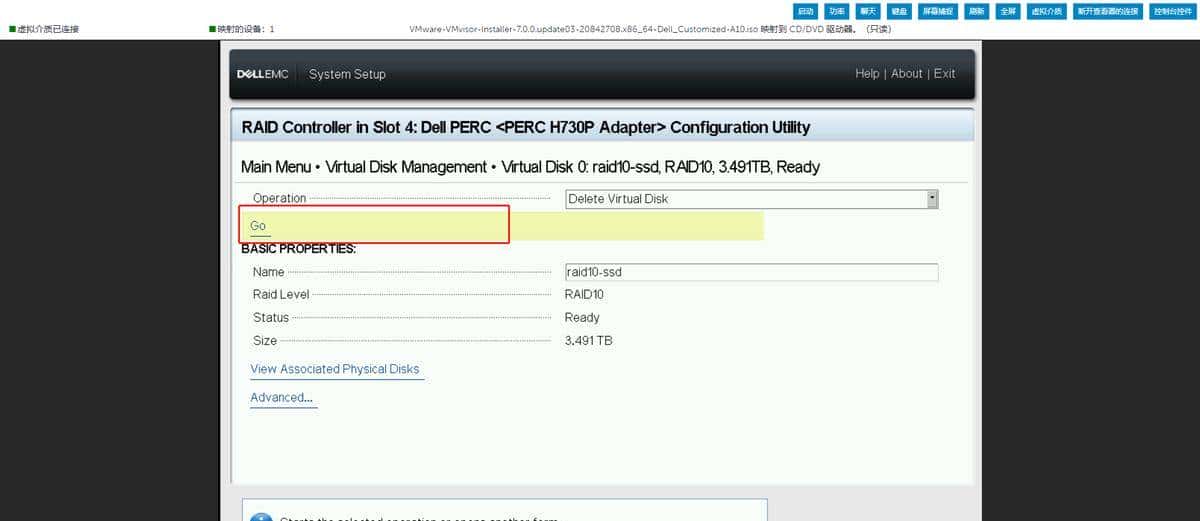Click the RAID10 Raid Level value
The height and width of the screenshot is (521, 1200).
tap(584, 294)
